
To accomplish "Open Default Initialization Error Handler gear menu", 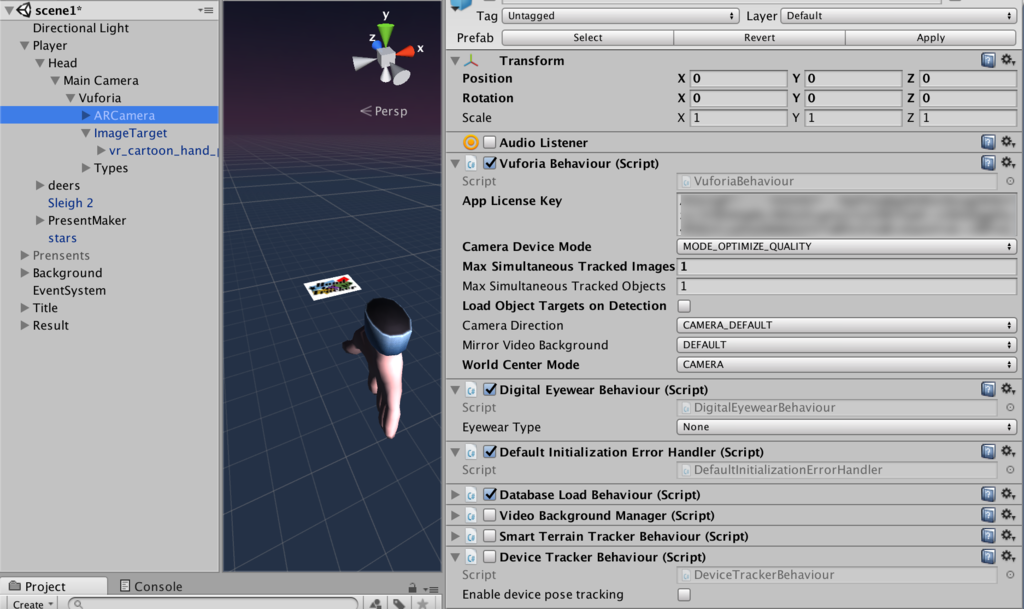I will [x=1008, y=451].
